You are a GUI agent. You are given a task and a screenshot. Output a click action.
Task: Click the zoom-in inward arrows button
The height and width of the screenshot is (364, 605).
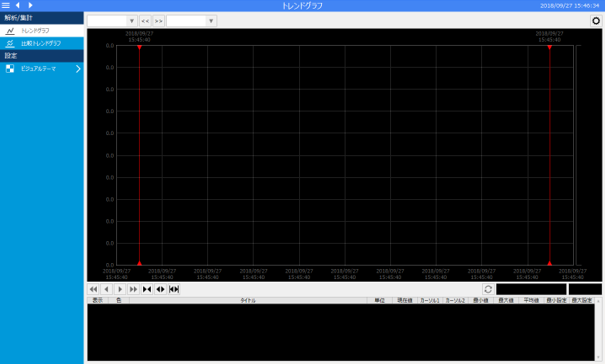(147, 289)
